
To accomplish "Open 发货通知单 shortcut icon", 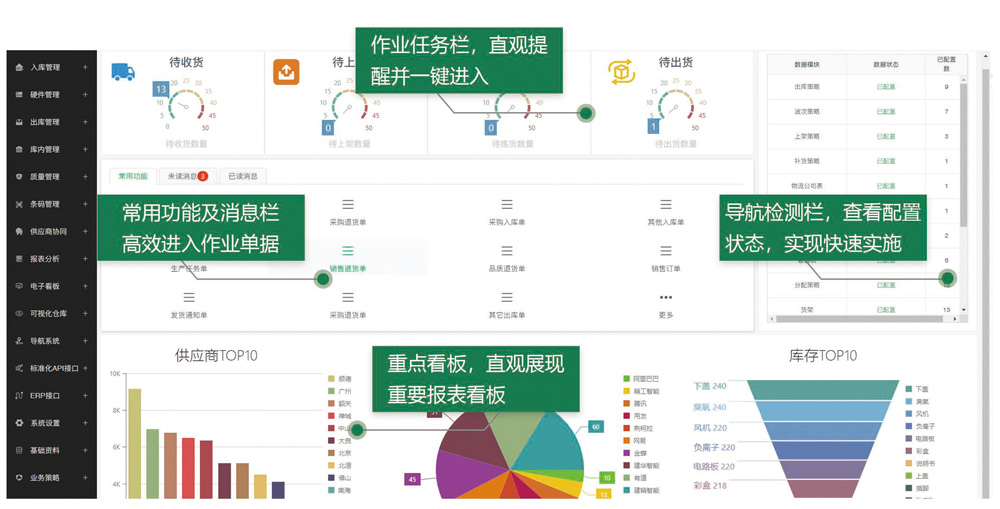I will pos(189,297).
